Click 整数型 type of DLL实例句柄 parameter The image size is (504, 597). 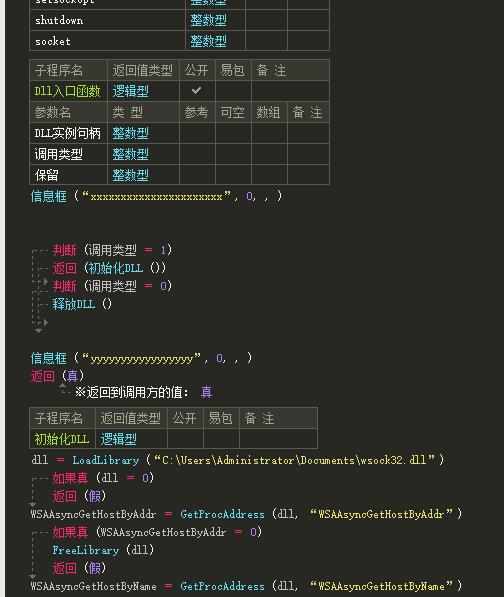pos(130,133)
